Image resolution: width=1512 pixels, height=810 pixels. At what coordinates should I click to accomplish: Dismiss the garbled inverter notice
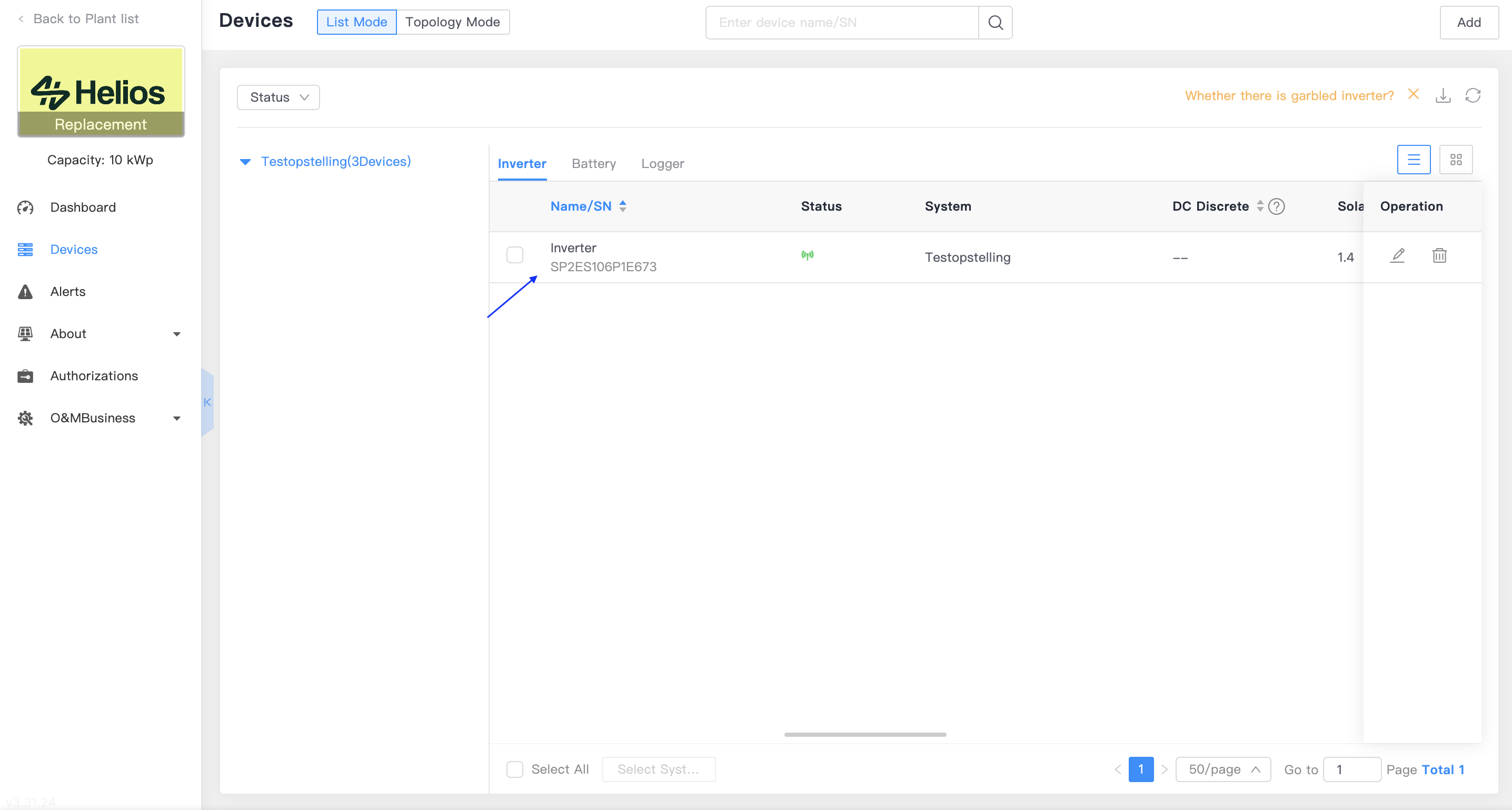1414,94
